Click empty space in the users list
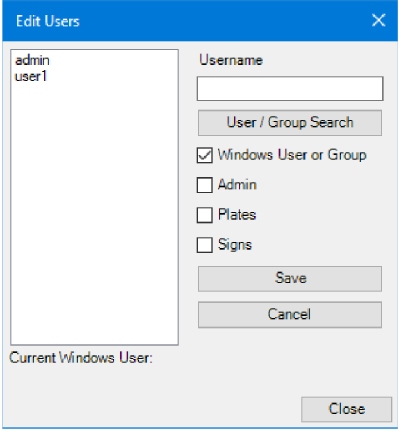The width and height of the screenshot is (400, 434). click(x=95, y=213)
